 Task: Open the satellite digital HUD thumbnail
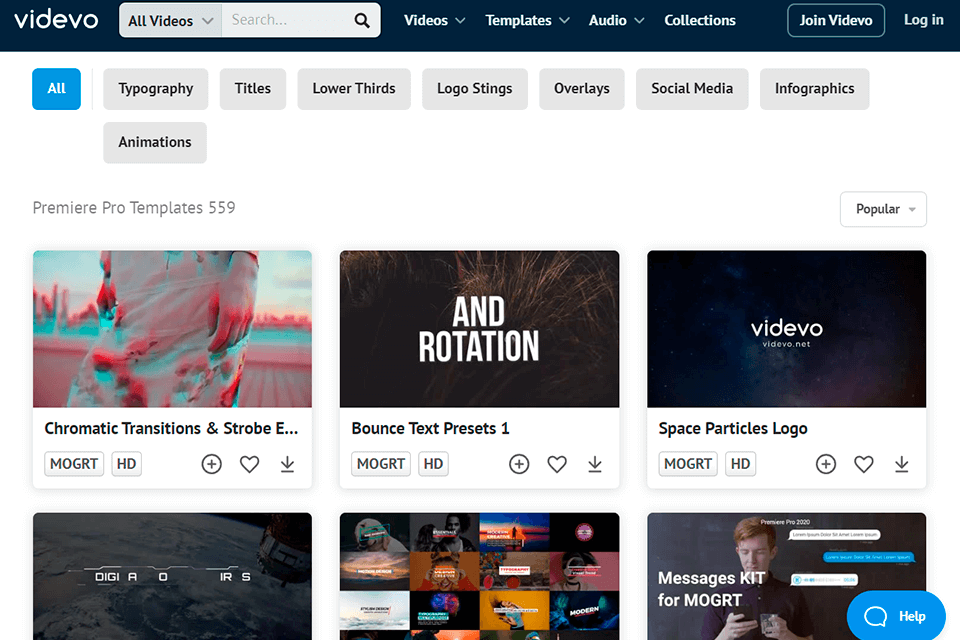(172, 576)
